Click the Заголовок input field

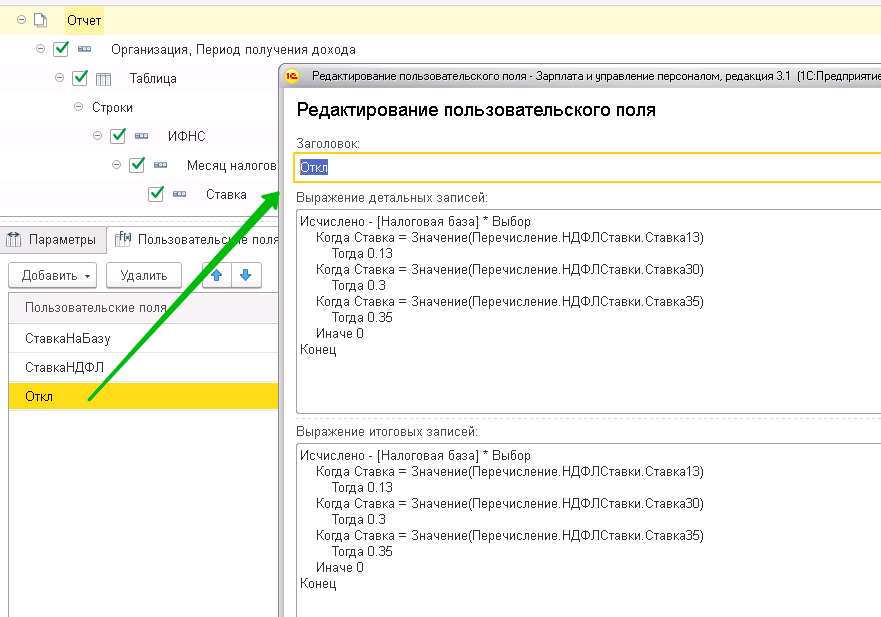pyautogui.click(x=588, y=167)
